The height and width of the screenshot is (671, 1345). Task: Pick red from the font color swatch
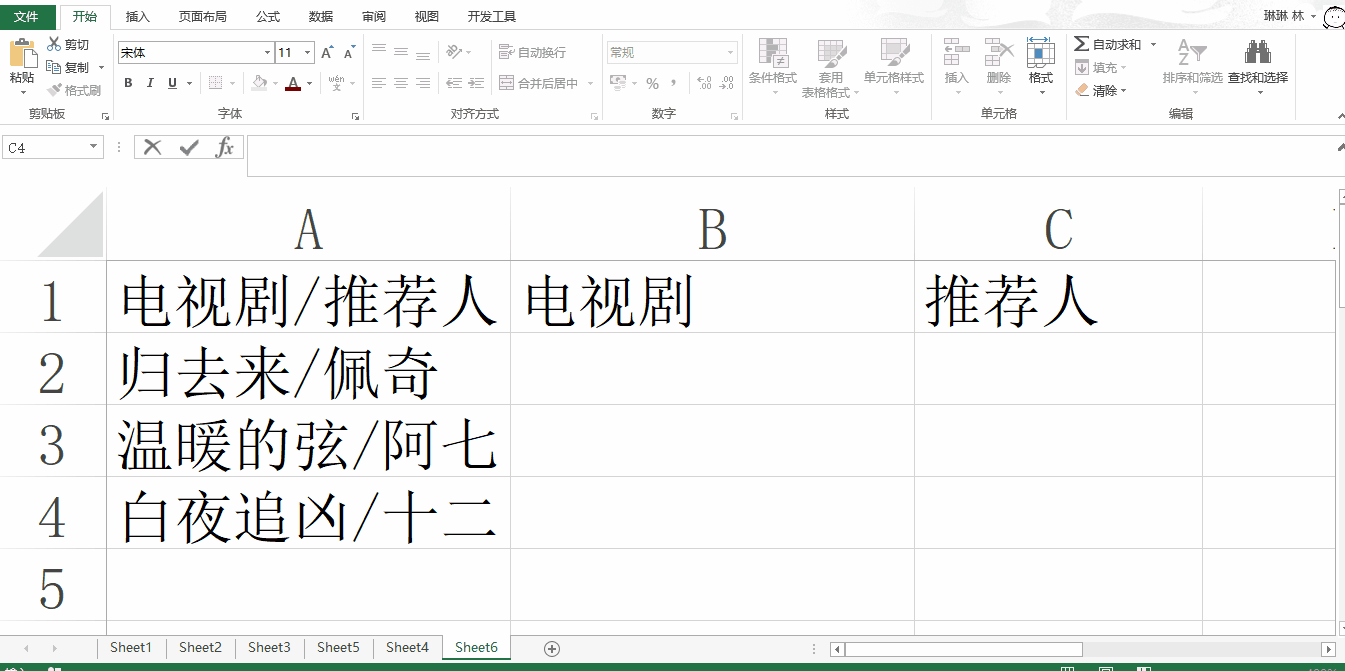pos(295,91)
